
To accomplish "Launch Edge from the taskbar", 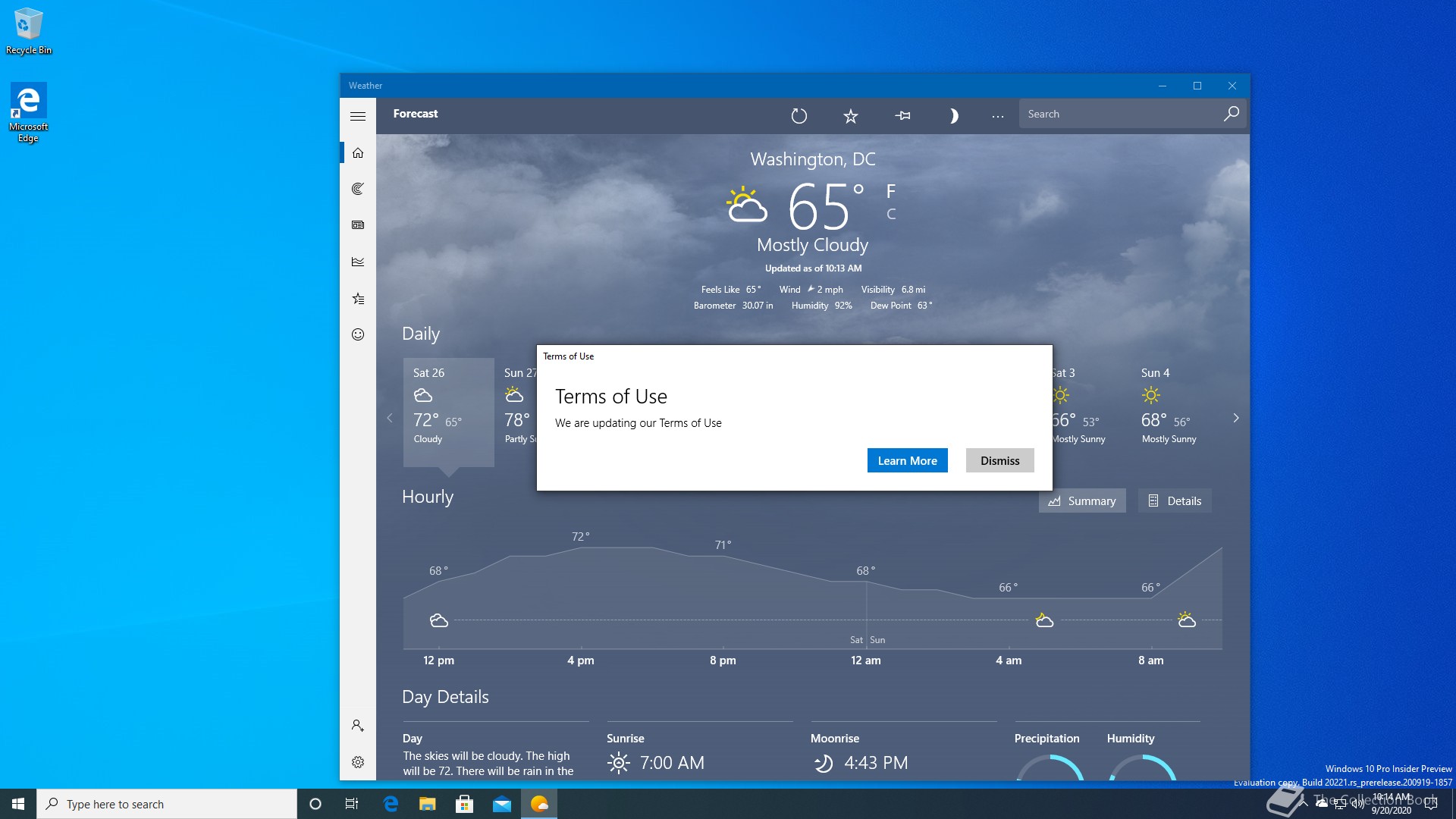I will tap(391, 804).
